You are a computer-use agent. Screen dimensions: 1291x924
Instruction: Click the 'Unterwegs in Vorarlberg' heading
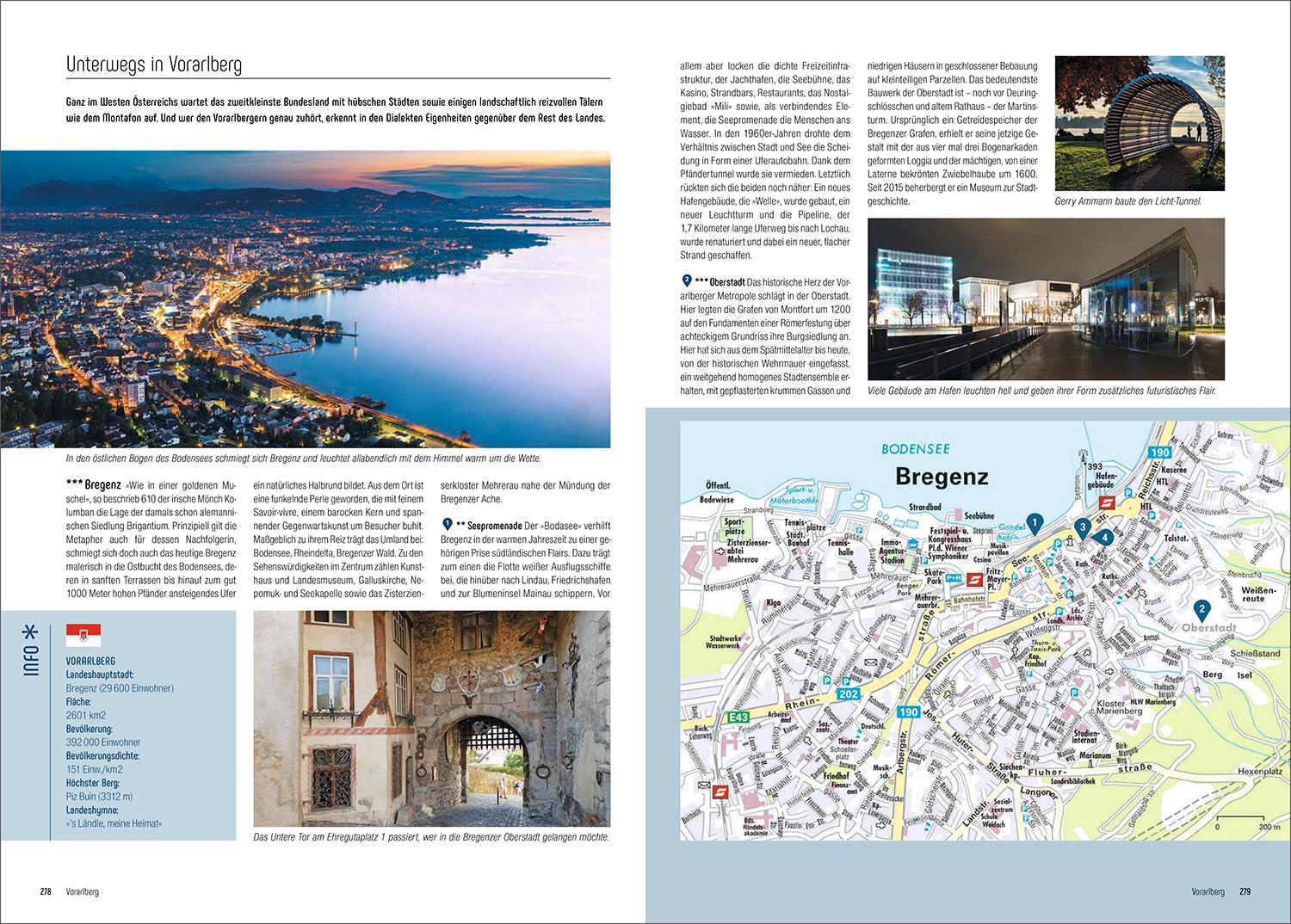pos(154,65)
